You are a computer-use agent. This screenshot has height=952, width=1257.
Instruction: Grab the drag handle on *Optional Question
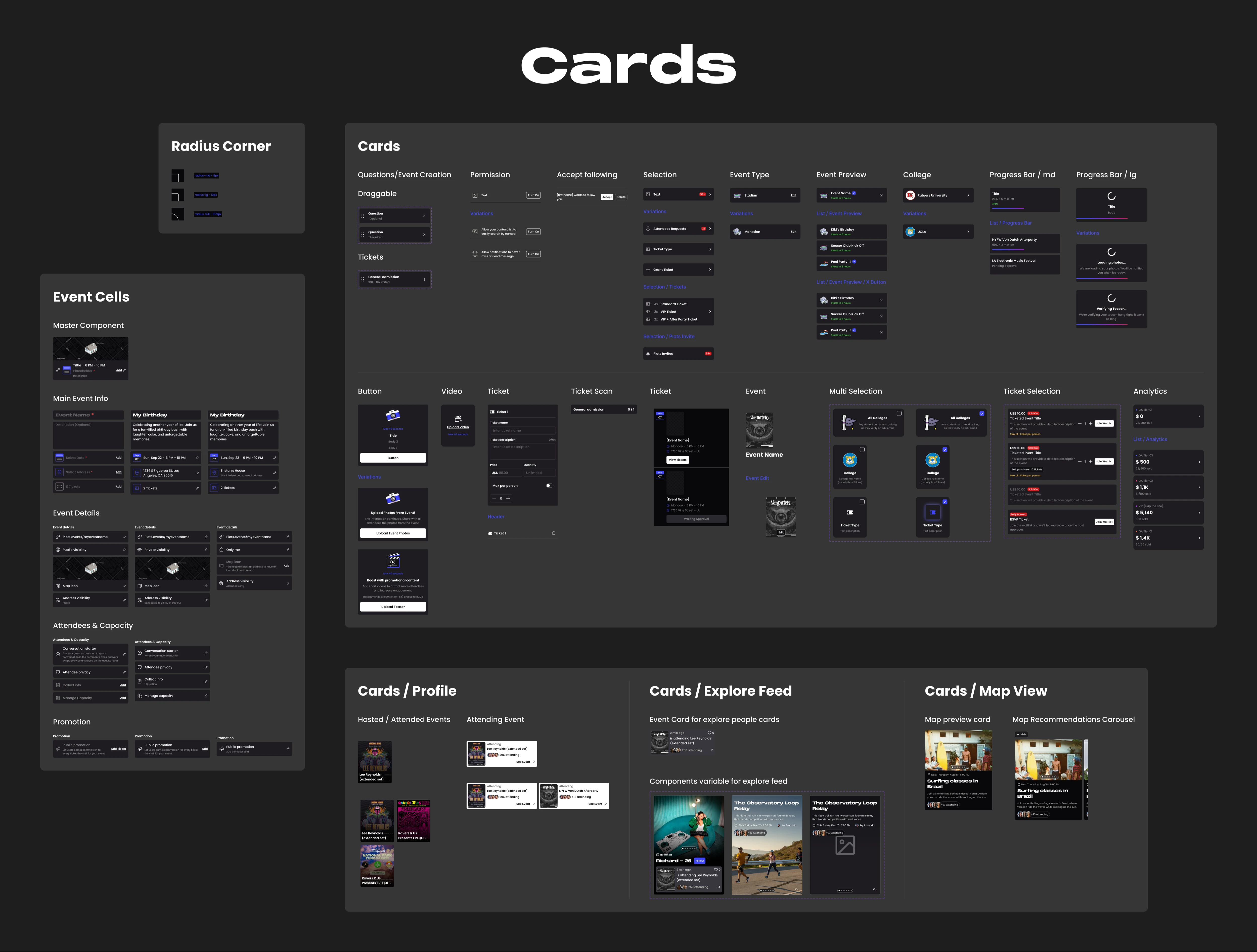pyautogui.click(x=363, y=216)
